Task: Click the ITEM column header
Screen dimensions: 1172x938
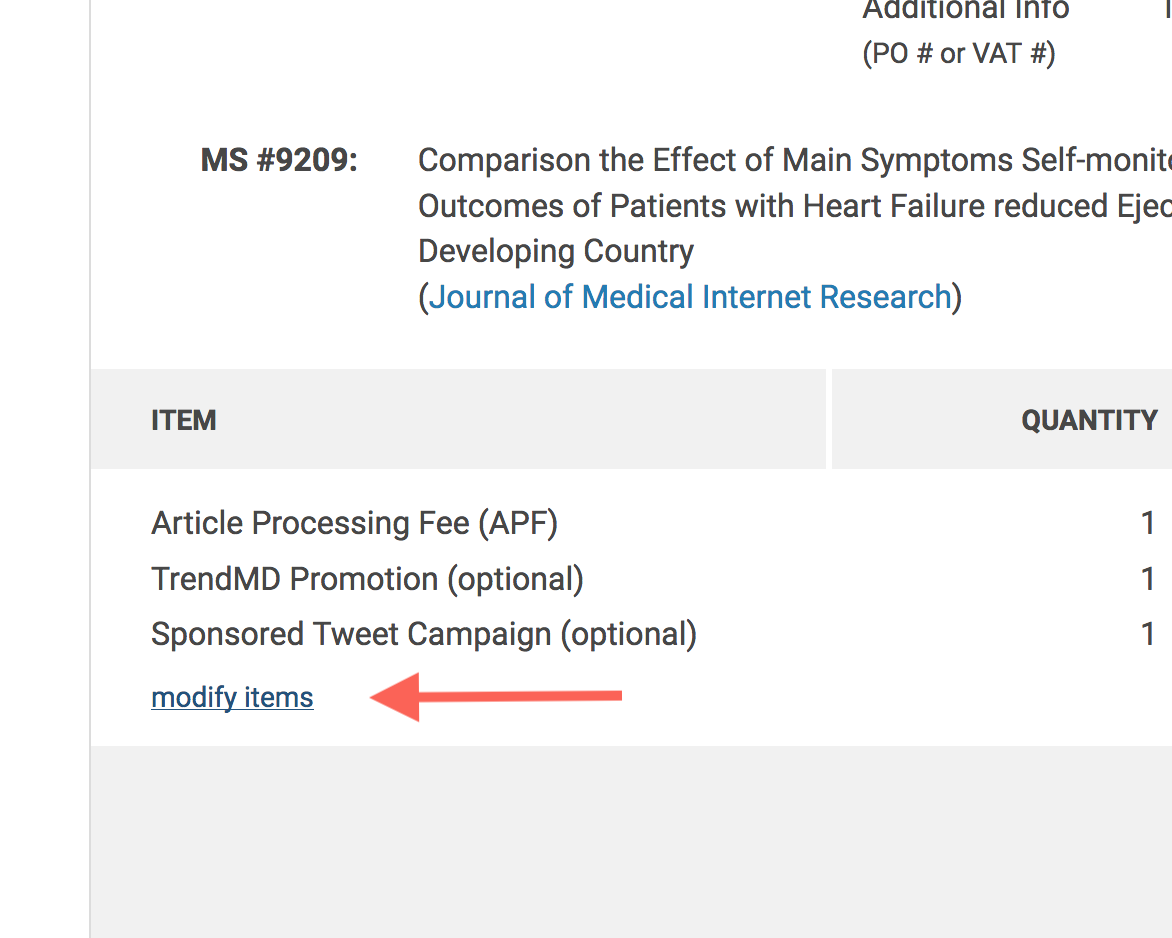Action: pos(184,420)
